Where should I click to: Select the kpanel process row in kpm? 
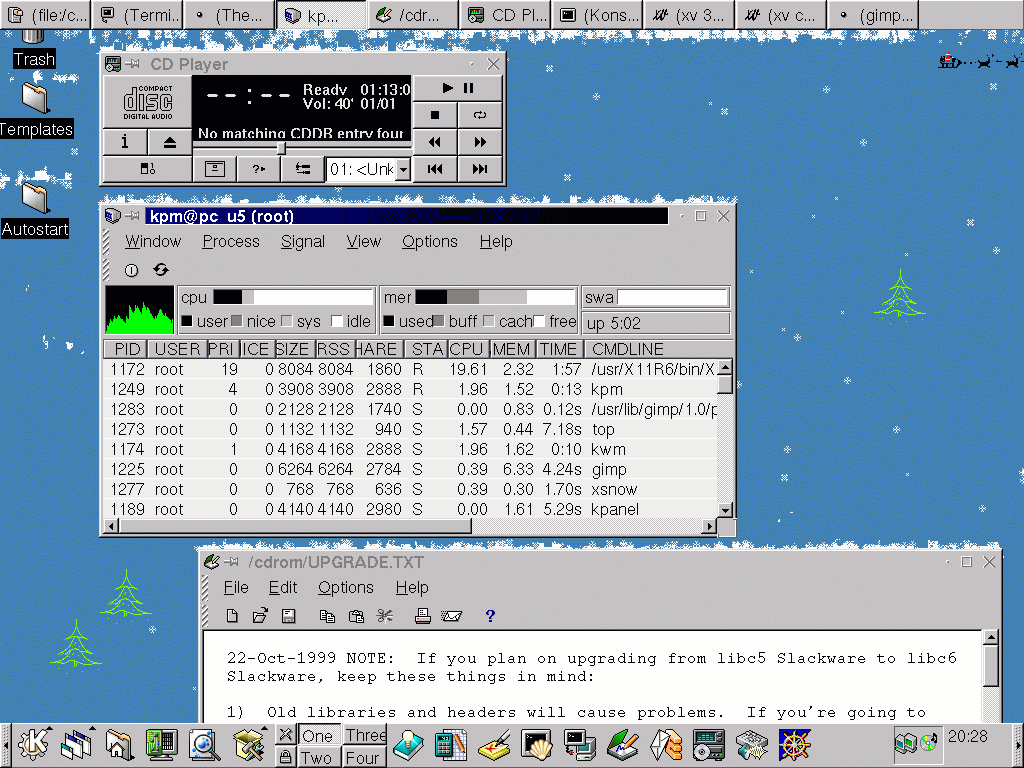coord(410,509)
